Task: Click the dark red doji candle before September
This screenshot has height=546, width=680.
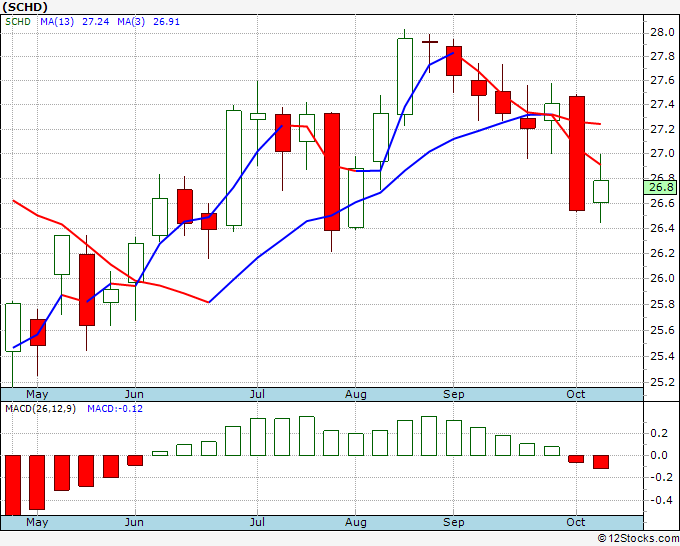Action: 429,42
